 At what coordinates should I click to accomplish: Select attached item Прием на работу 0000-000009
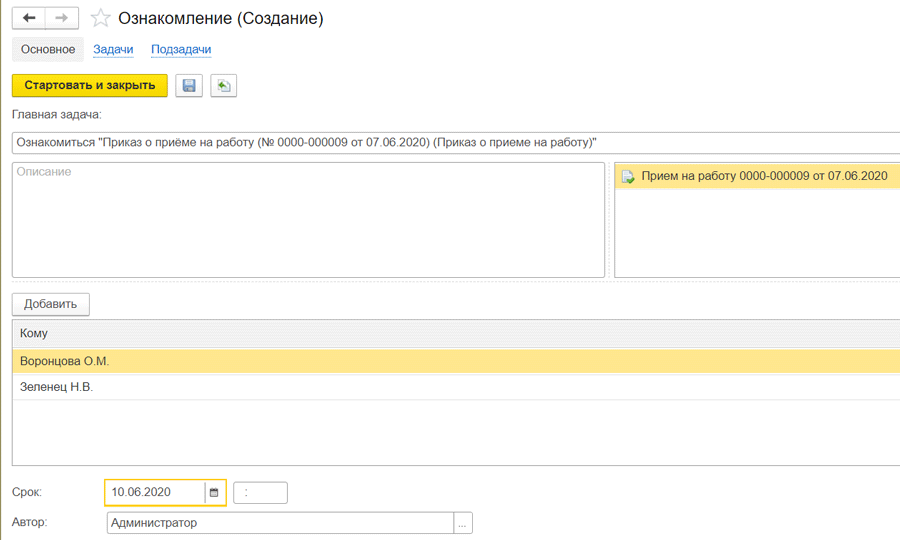tap(764, 177)
